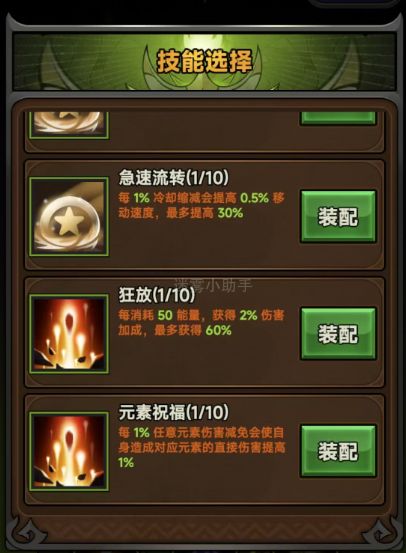Tap the 迷雾小助手 watermark text
406x553 pixels.
tap(214, 285)
